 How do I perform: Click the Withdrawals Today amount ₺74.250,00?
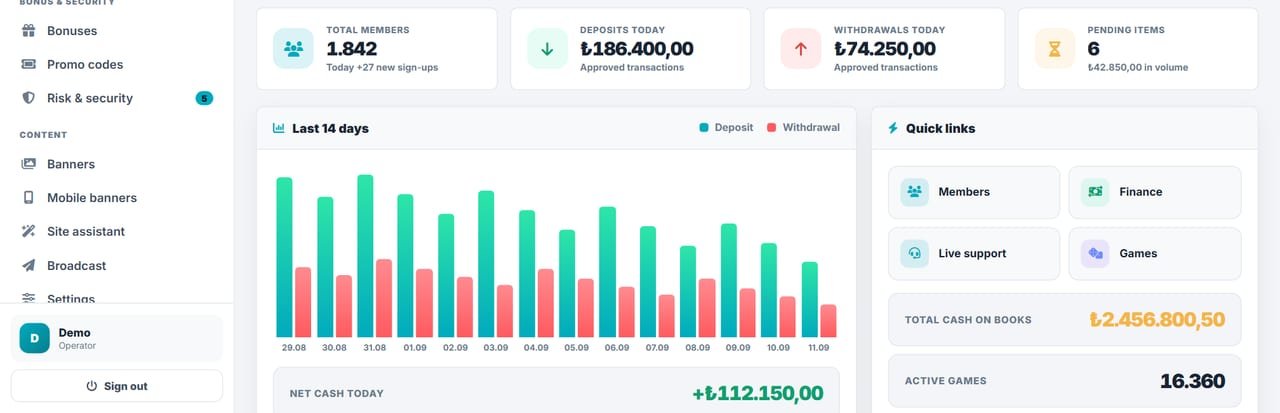[885, 48]
